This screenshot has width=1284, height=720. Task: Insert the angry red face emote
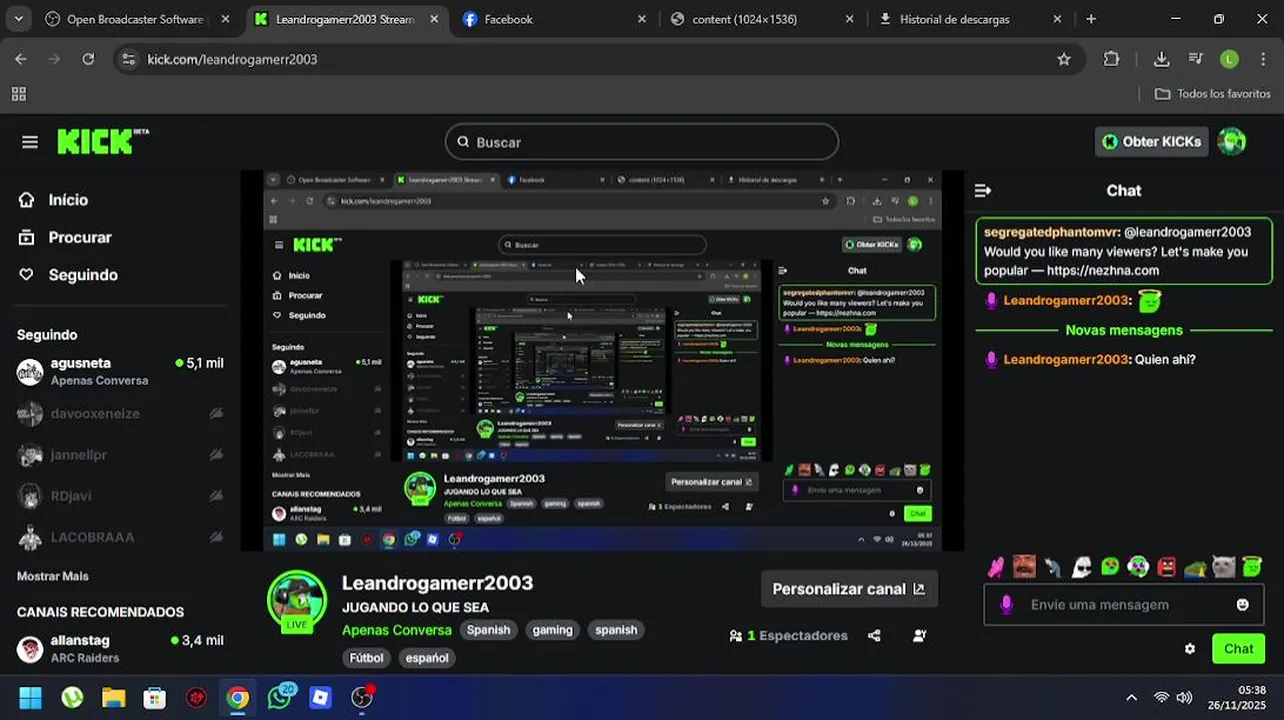[x=1167, y=568]
